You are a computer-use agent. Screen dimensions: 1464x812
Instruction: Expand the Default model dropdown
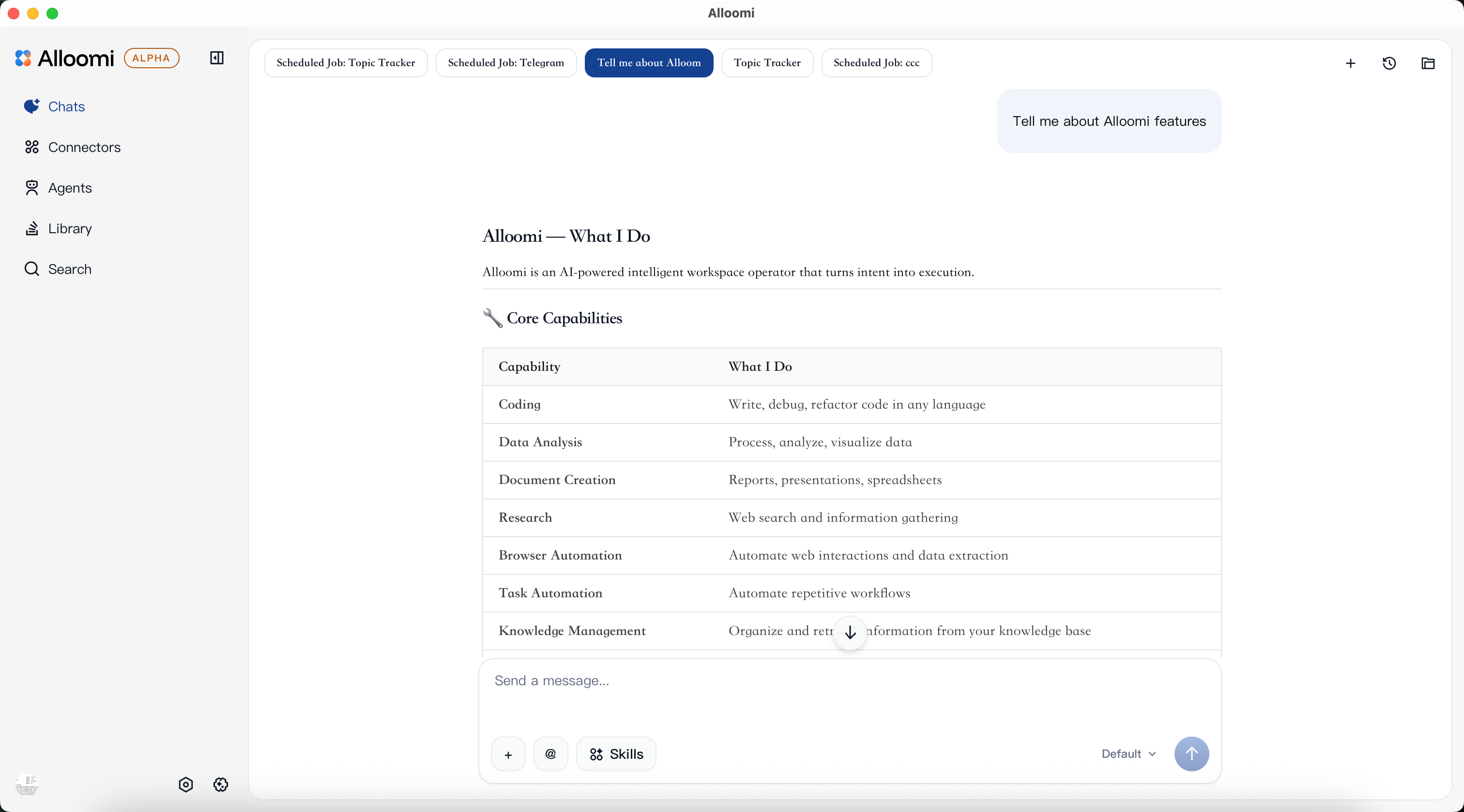pos(1128,754)
